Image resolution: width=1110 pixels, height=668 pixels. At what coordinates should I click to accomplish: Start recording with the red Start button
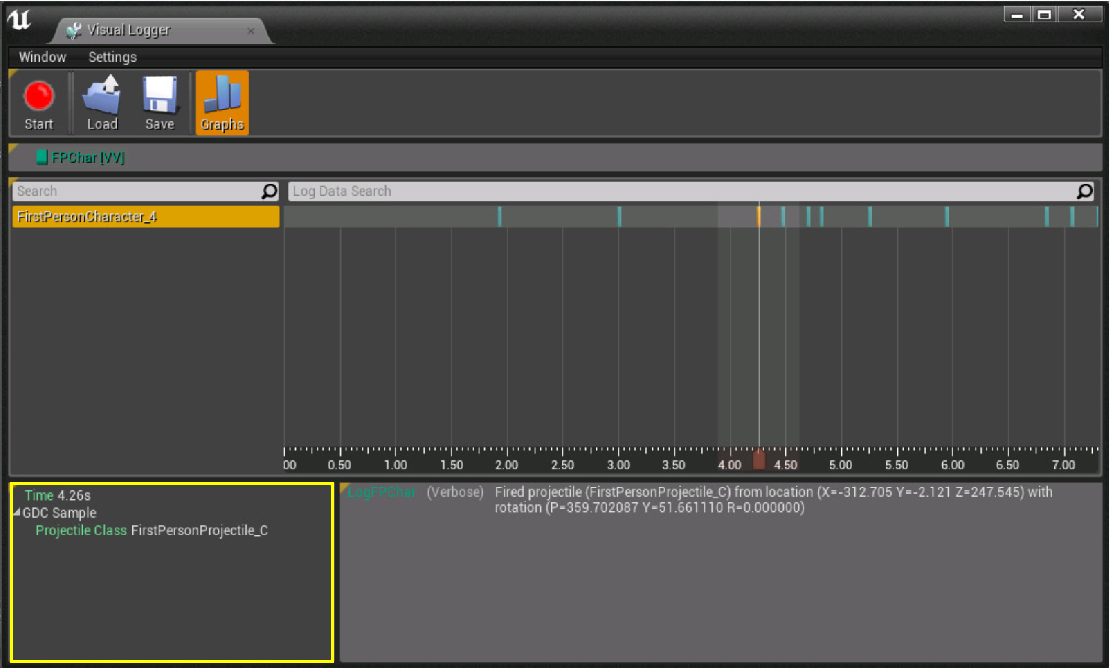click(x=38, y=103)
